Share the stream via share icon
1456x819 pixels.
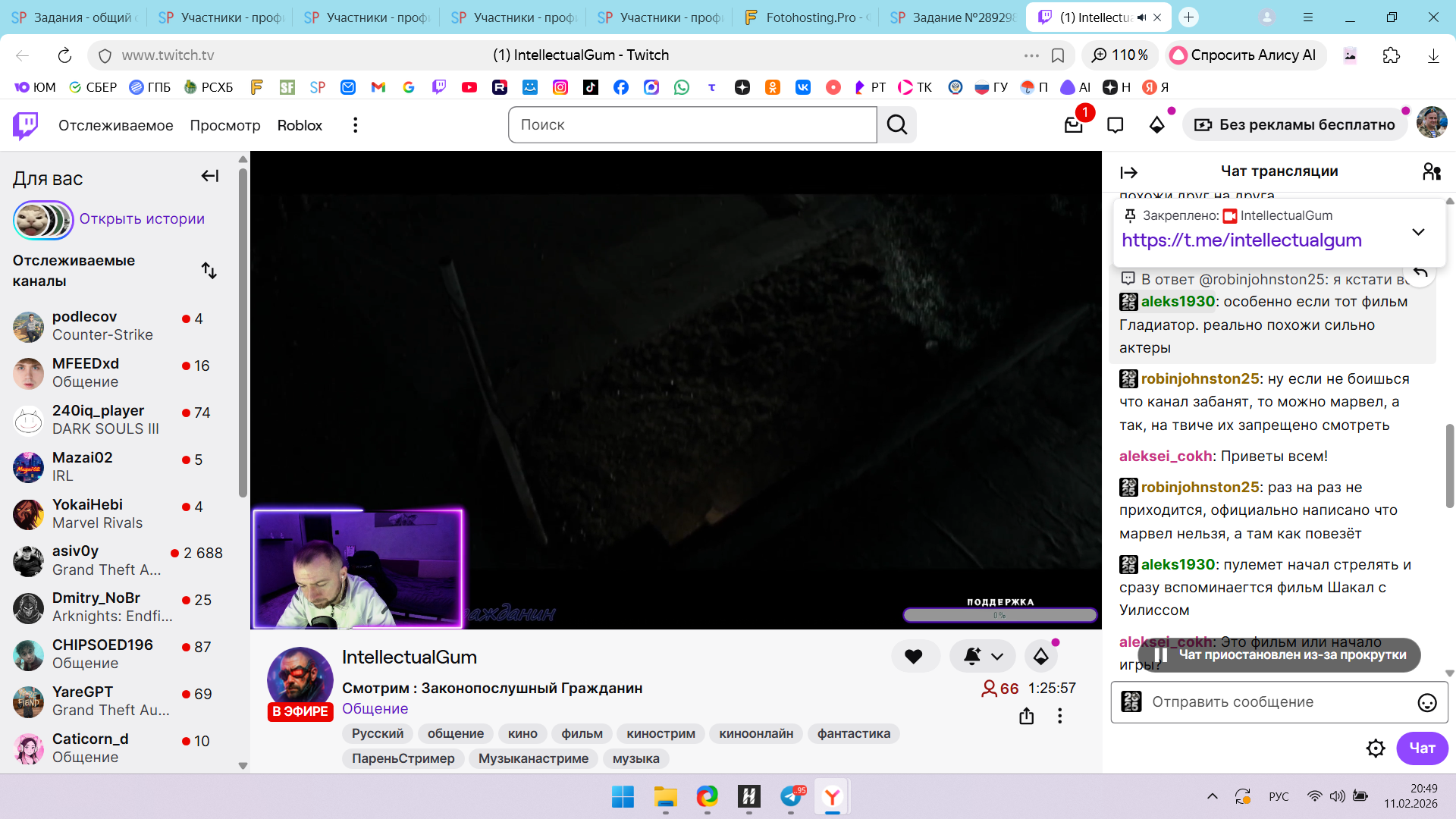coord(1026,716)
